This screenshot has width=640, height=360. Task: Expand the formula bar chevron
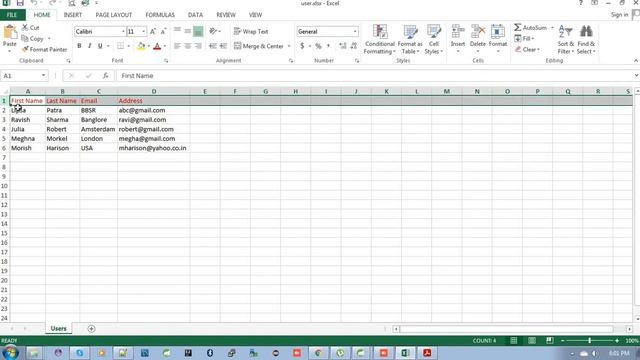tap(636, 76)
